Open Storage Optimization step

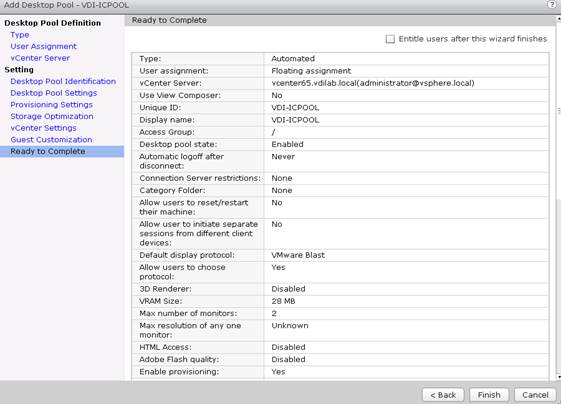52,116
